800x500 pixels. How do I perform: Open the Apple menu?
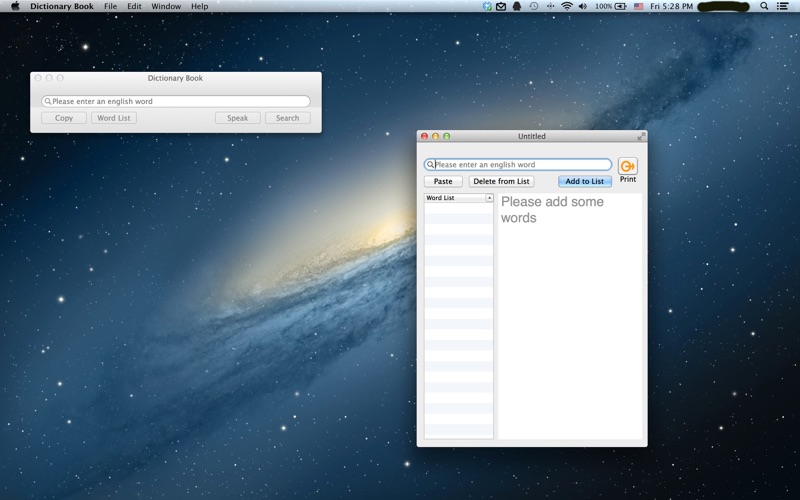point(15,6)
